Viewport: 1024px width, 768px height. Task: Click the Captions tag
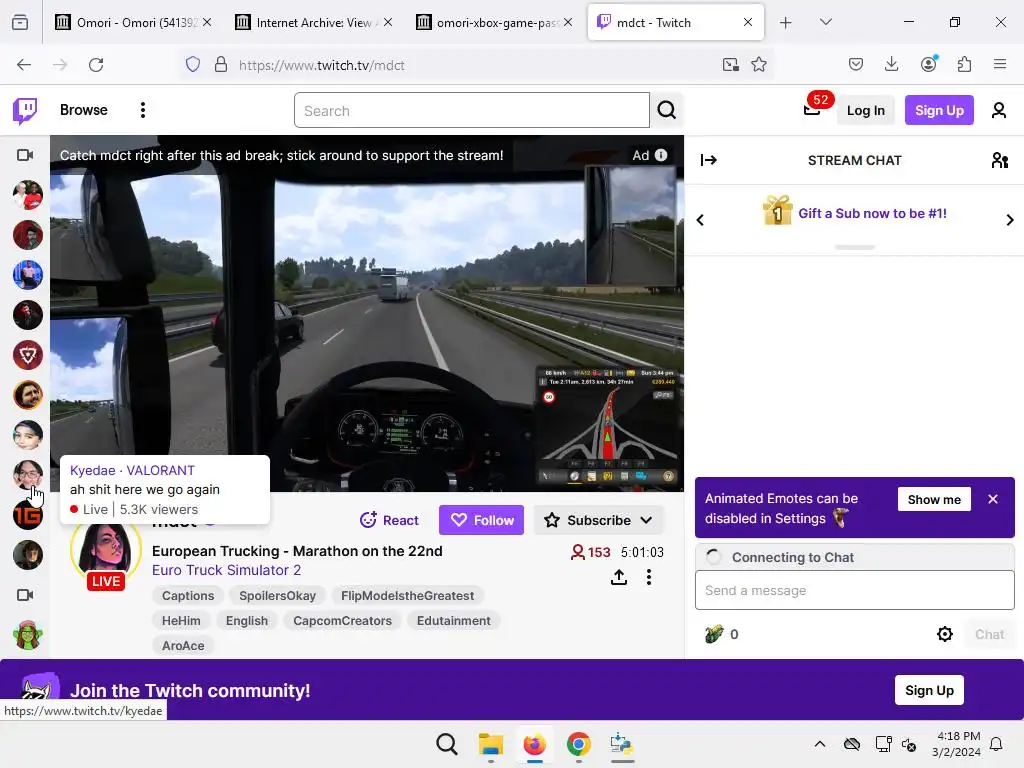click(x=188, y=596)
